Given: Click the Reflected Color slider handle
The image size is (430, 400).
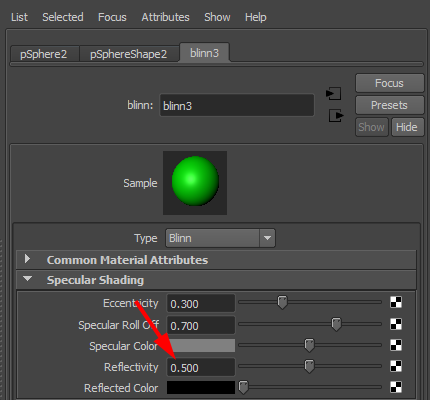Looking at the screenshot, I should click(x=244, y=387).
